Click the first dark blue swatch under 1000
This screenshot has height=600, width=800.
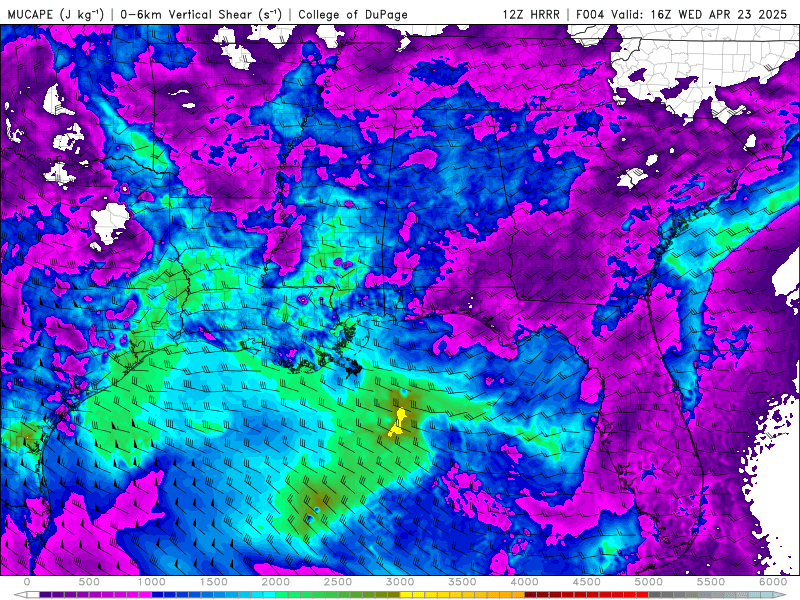click(x=158, y=595)
